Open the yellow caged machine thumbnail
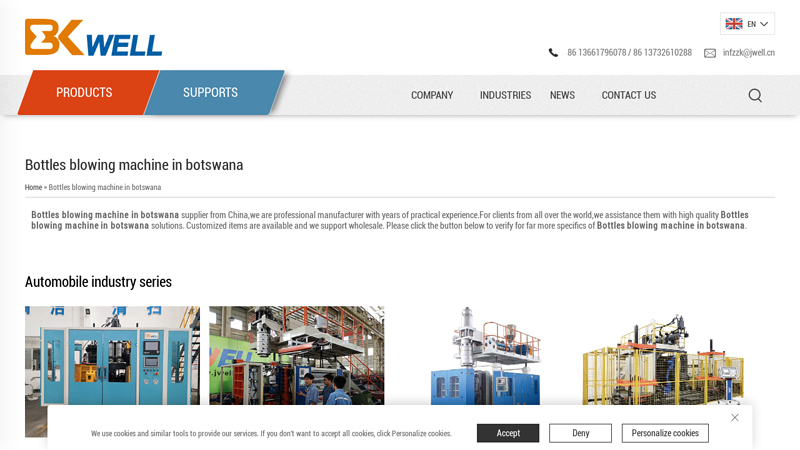Viewport: 800px width, 450px height. 664,359
